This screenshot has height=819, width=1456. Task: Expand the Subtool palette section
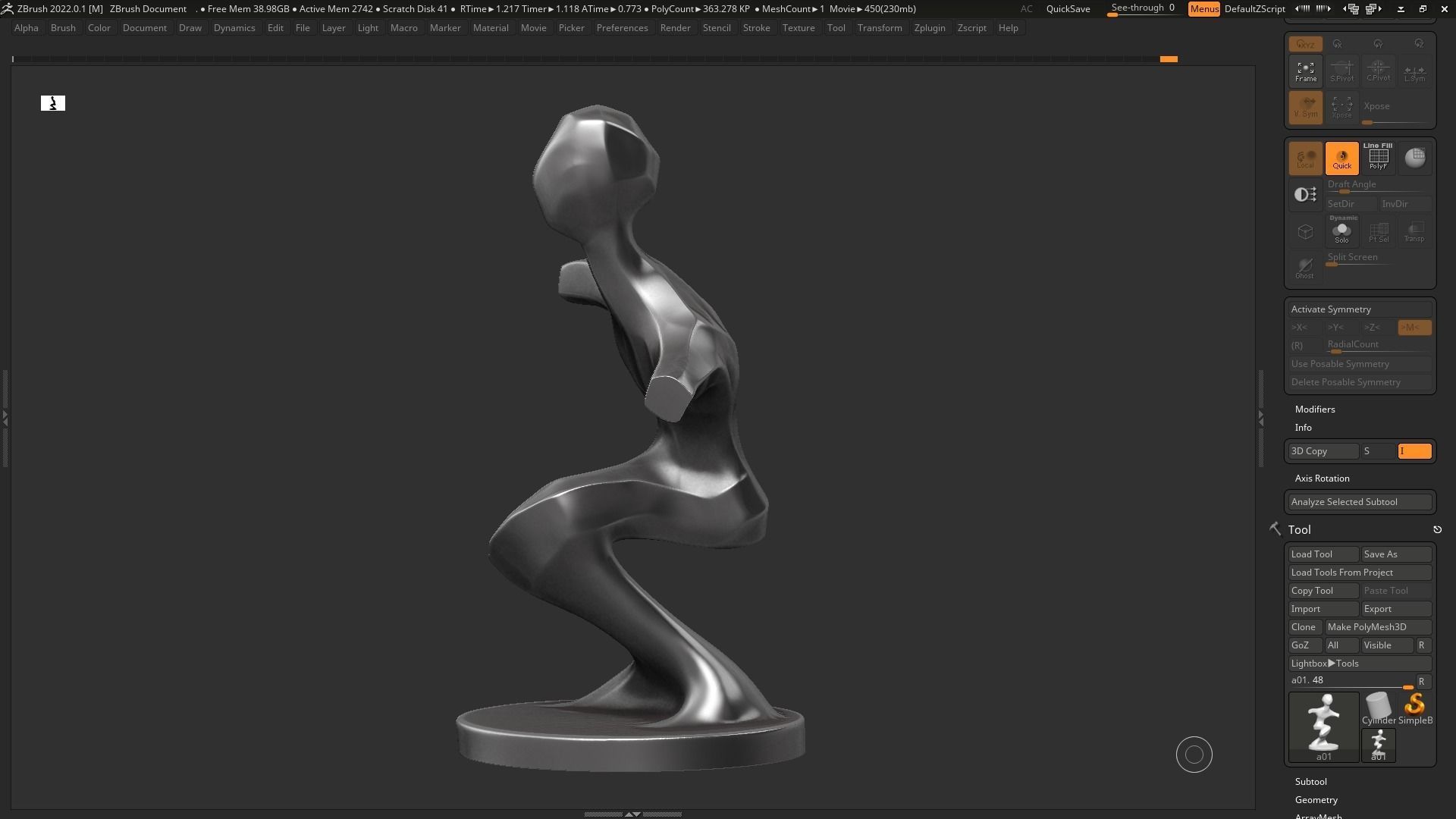click(x=1310, y=782)
